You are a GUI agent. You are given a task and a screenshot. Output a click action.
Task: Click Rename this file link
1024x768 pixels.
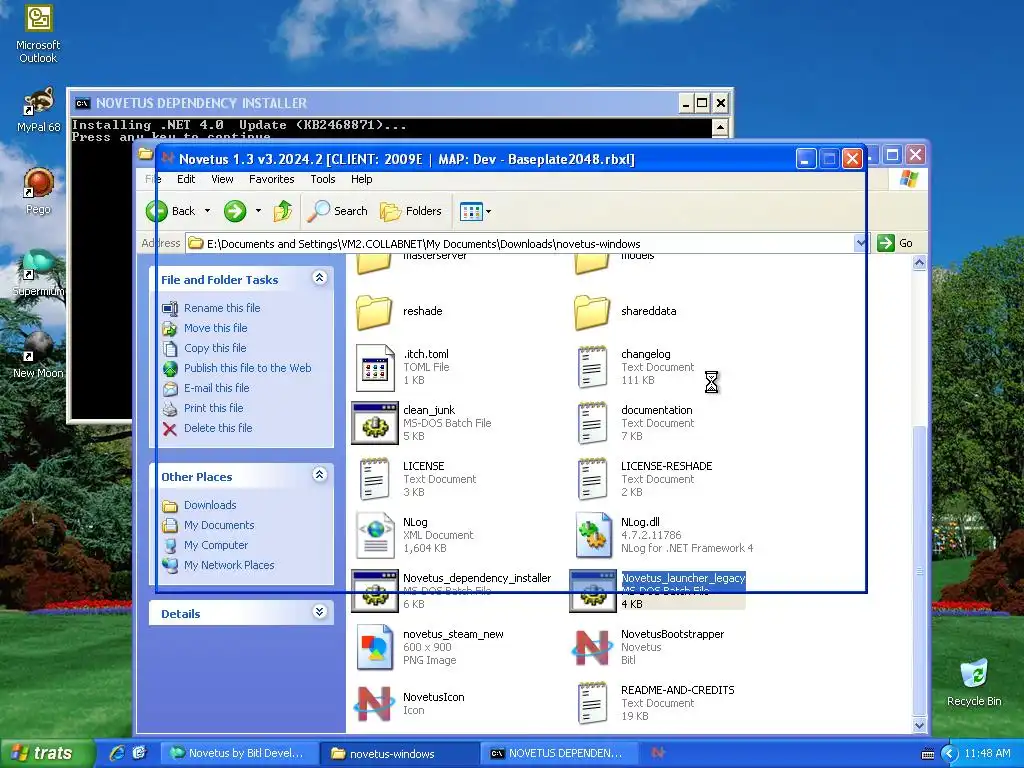[x=222, y=308]
